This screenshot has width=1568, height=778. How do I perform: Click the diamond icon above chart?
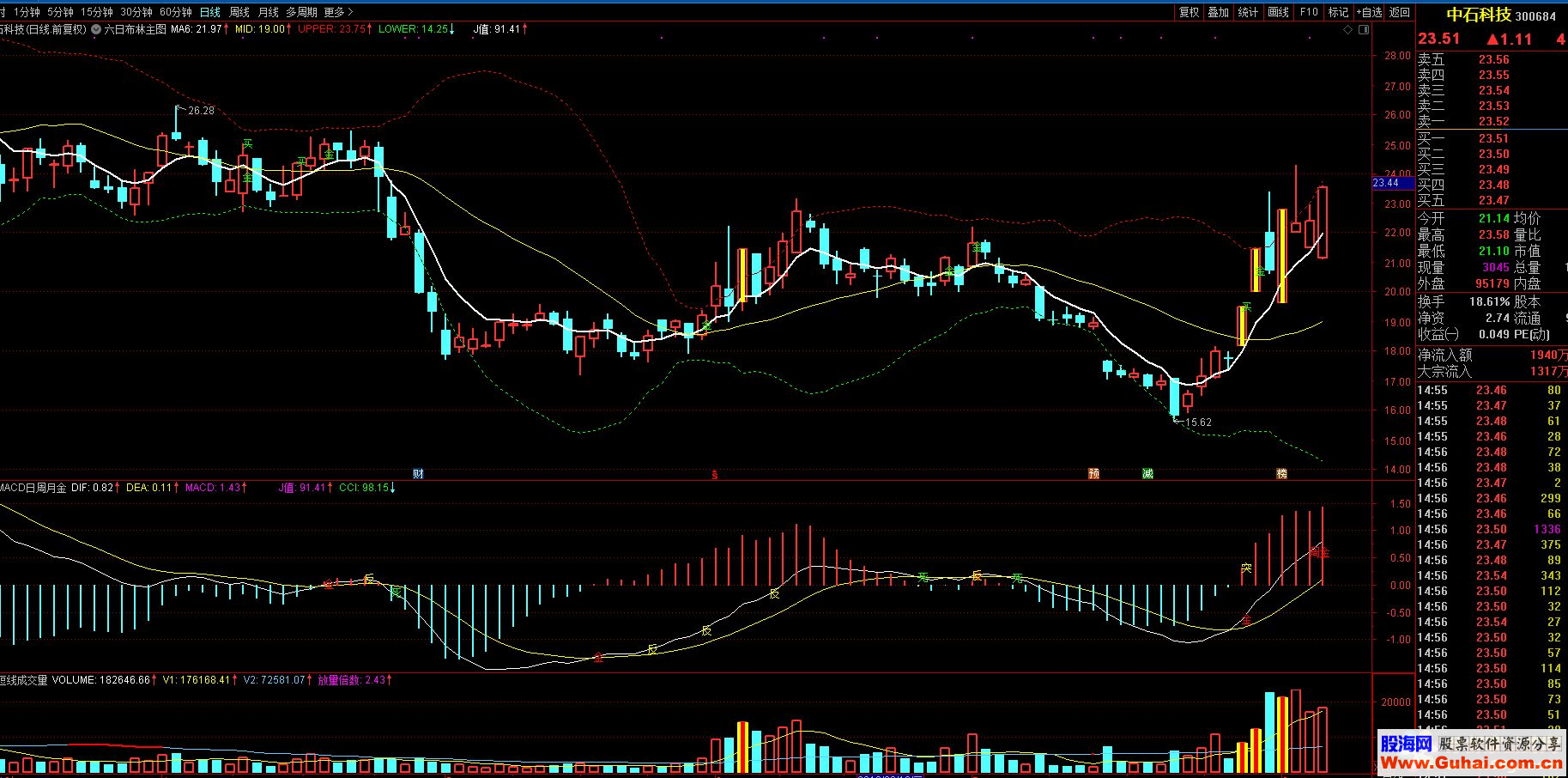pyautogui.click(x=1347, y=29)
